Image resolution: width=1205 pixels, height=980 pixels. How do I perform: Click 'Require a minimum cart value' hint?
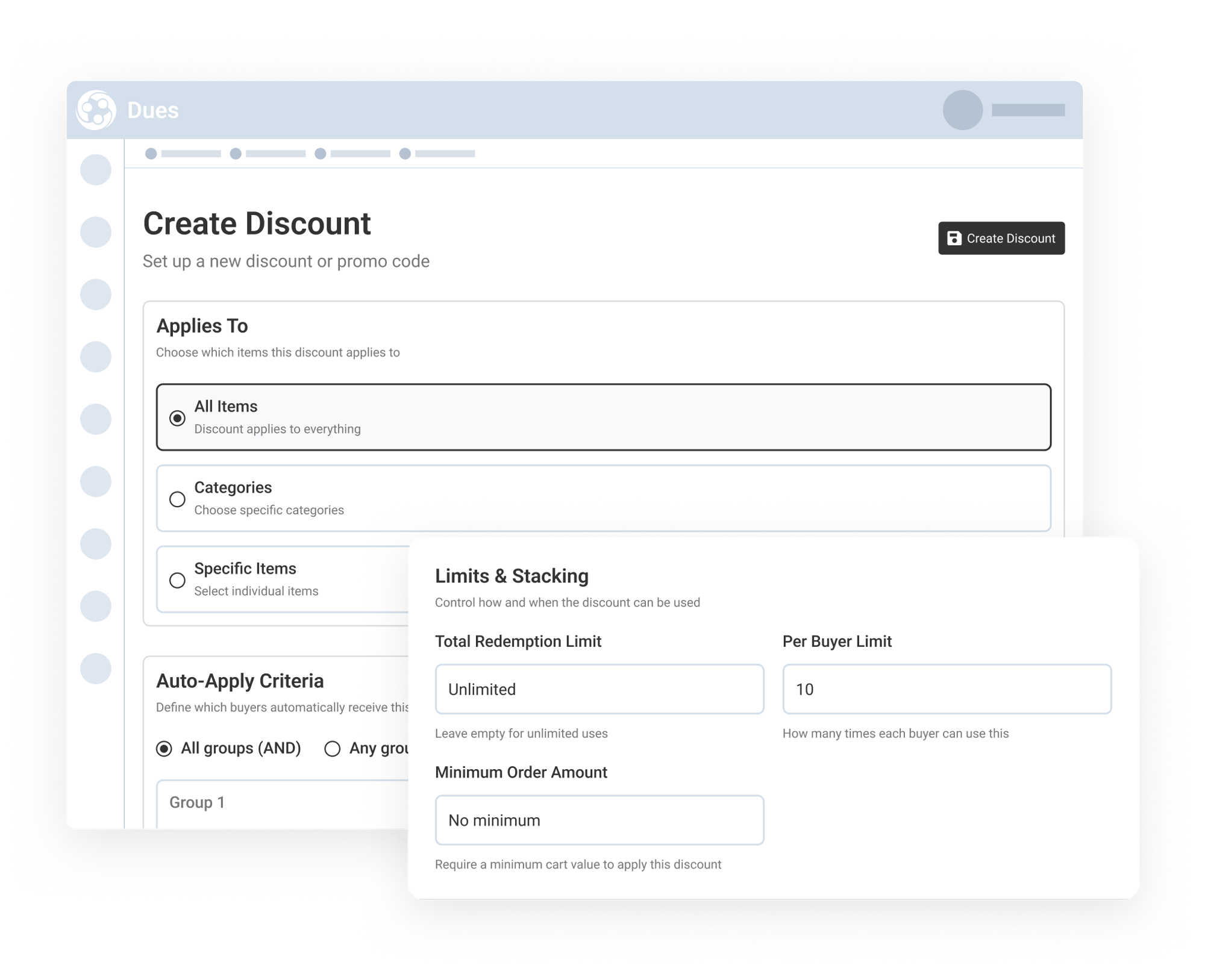point(578,864)
